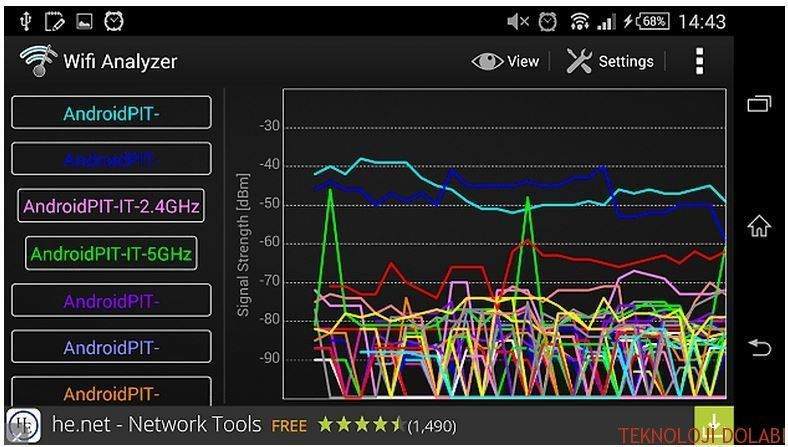Tap the he.net ad app icon
788x447 pixels.
(x=23, y=426)
